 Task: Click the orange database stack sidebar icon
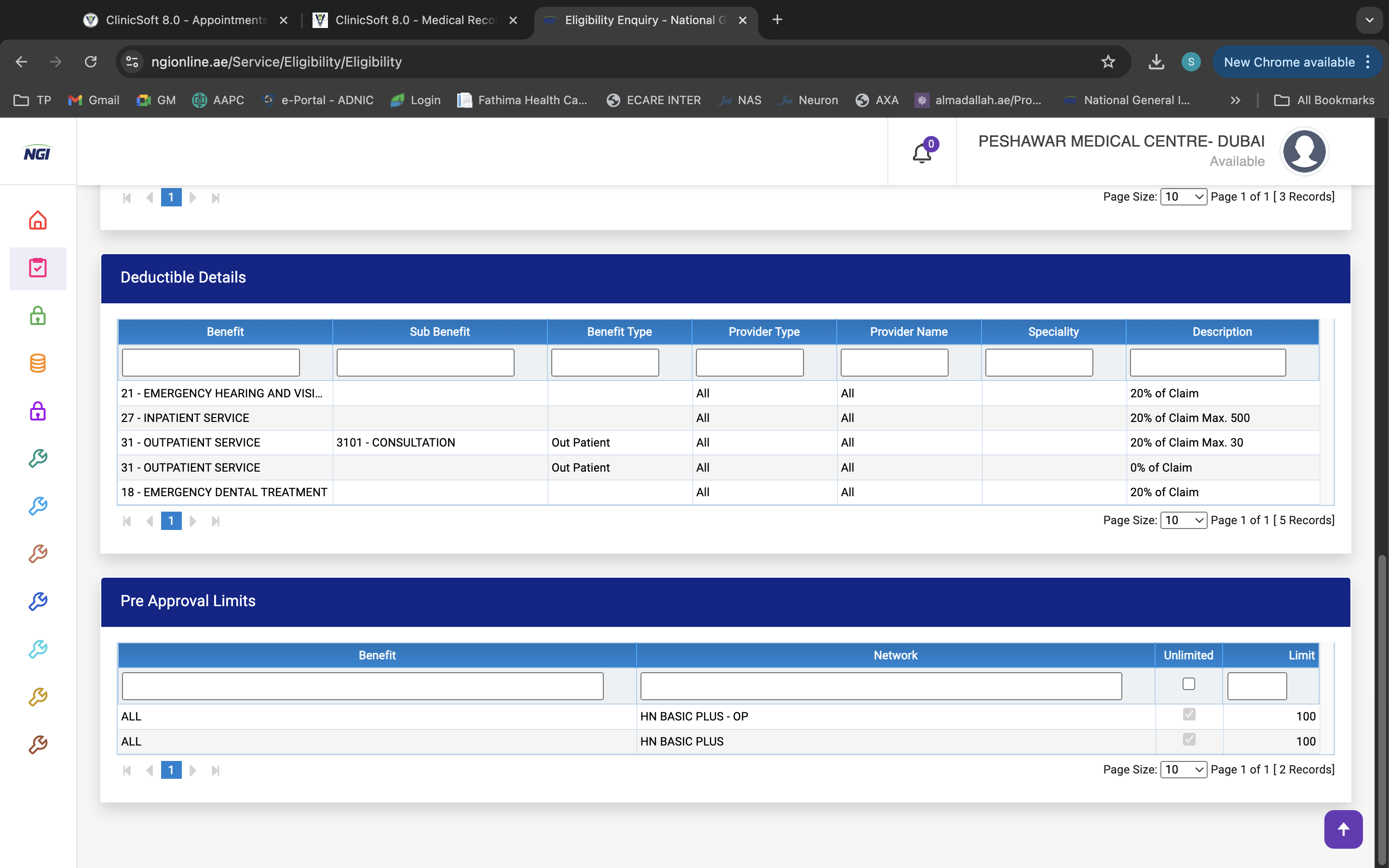click(x=38, y=364)
